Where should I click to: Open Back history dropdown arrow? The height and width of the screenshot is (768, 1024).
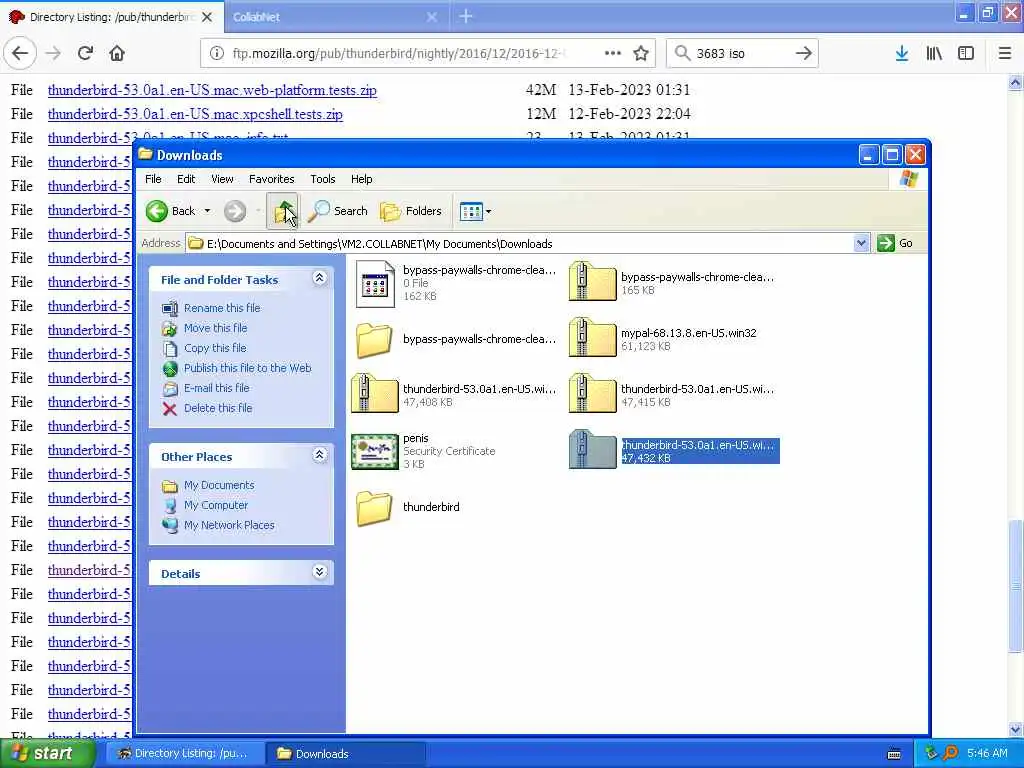207,211
